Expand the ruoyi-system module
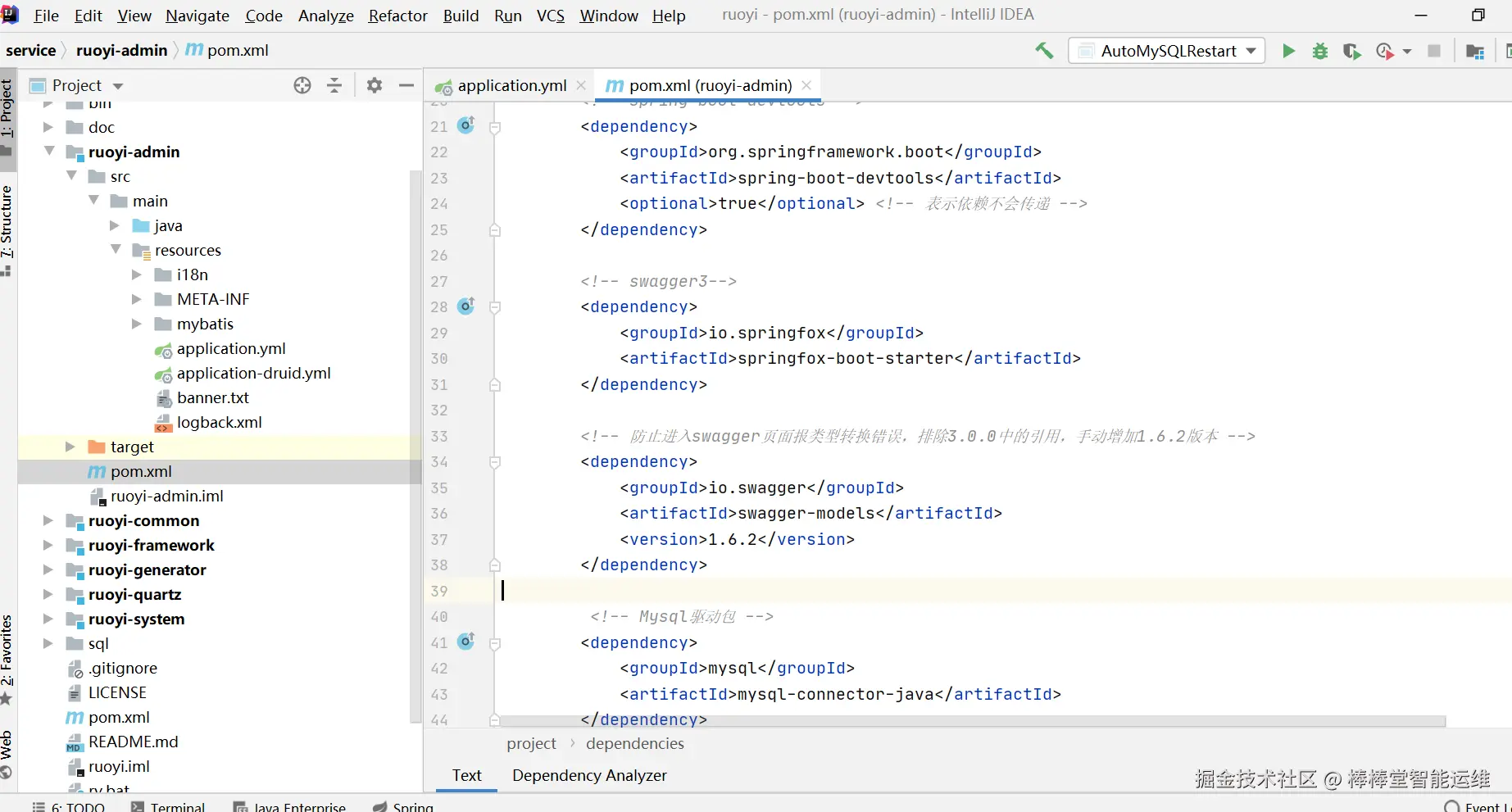Viewport: 1512px width, 812px height. (48, 619)
